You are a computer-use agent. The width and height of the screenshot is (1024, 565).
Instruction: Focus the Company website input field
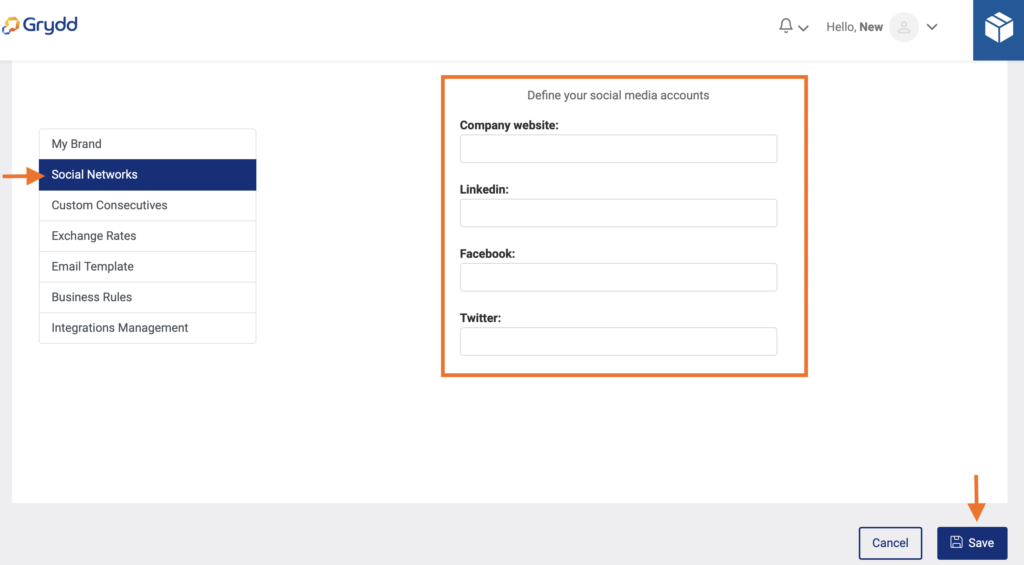pos(618,149)
